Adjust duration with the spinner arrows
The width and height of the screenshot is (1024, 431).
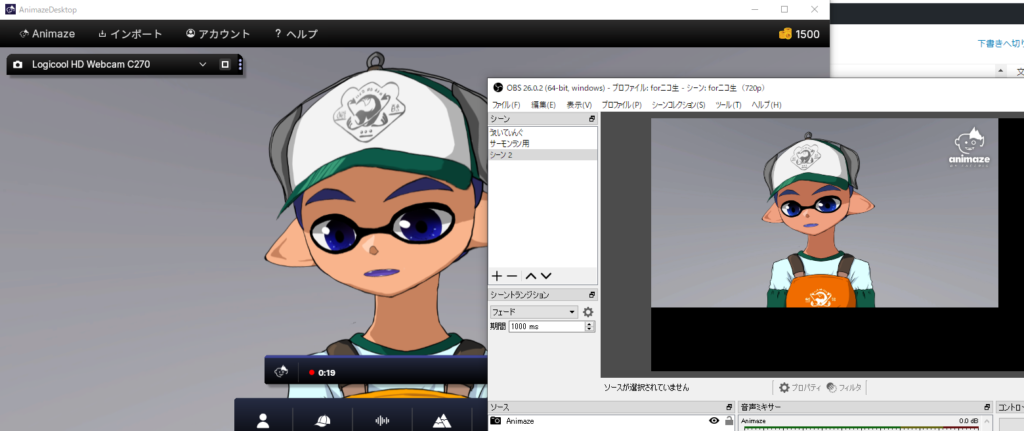(x=590, y=326)
